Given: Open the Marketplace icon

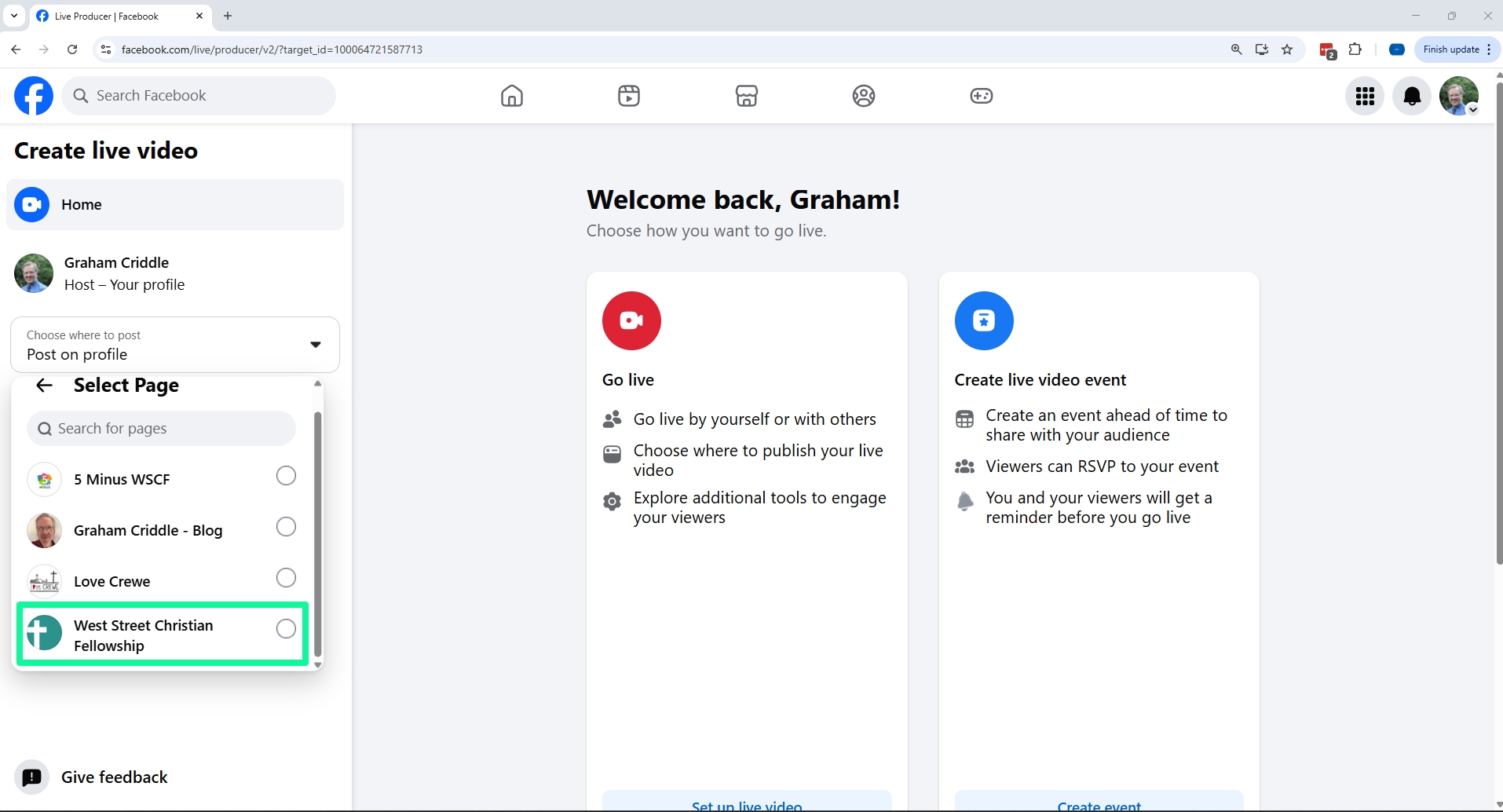Looking at the screenshot, I should tap(747, 96).
